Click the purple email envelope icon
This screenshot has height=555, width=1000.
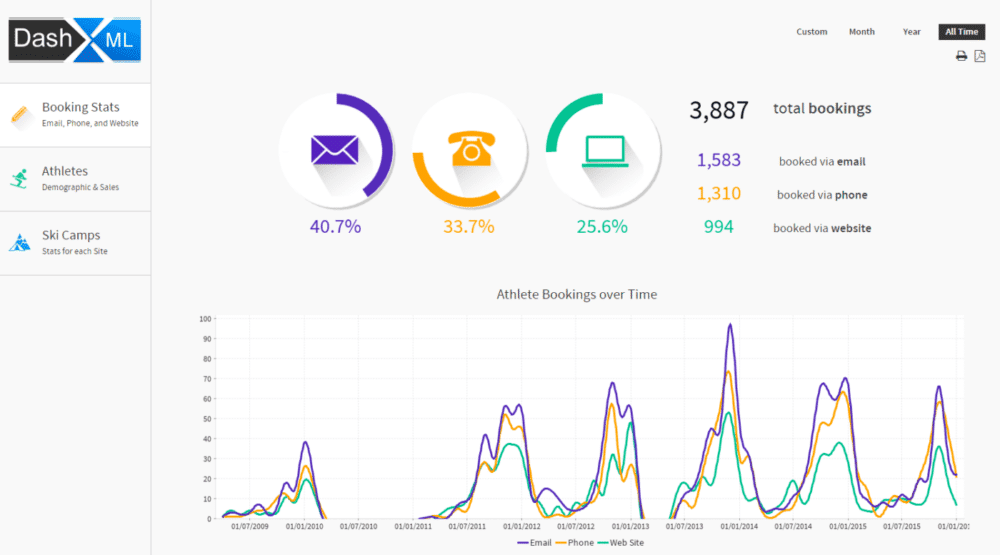334,150
